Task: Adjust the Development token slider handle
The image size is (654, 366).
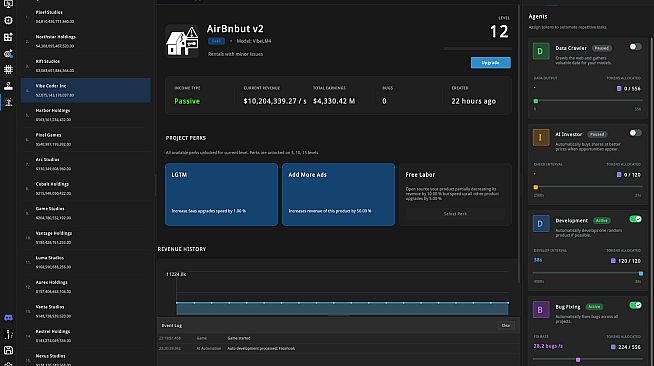Action: 641,273
